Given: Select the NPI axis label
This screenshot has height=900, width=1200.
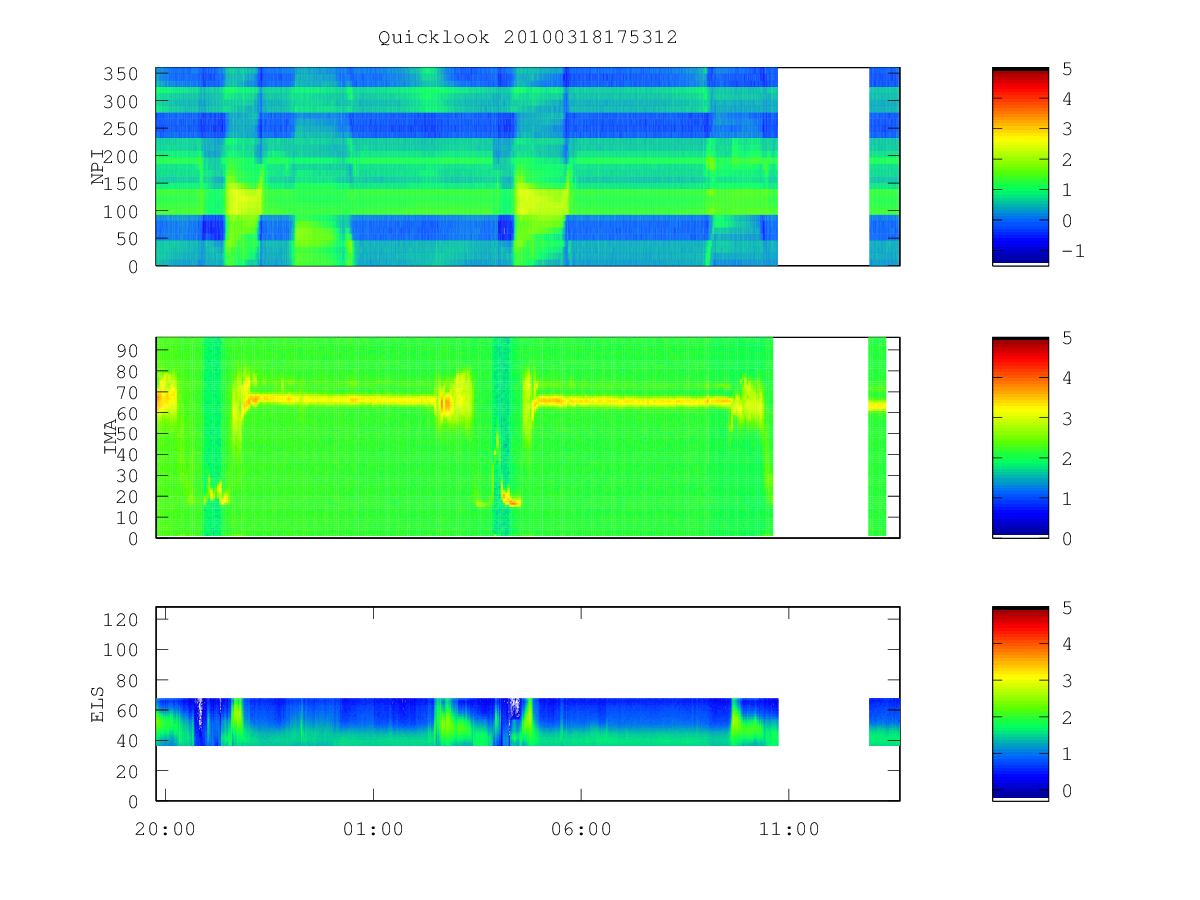Looking at the screenshot, I should click(98, 167).
